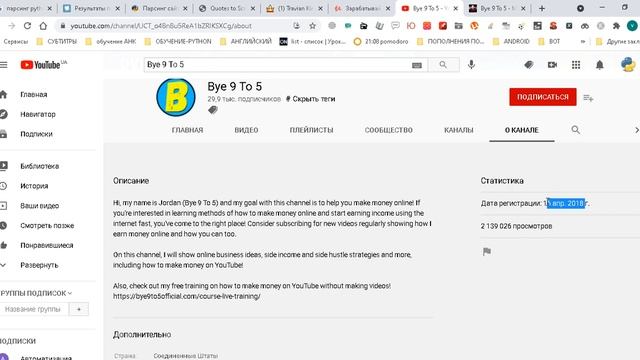The width and height of the screenshot is (640, 360).
Task: Open the YouTube hamburger guide menu
Action: 4,65
